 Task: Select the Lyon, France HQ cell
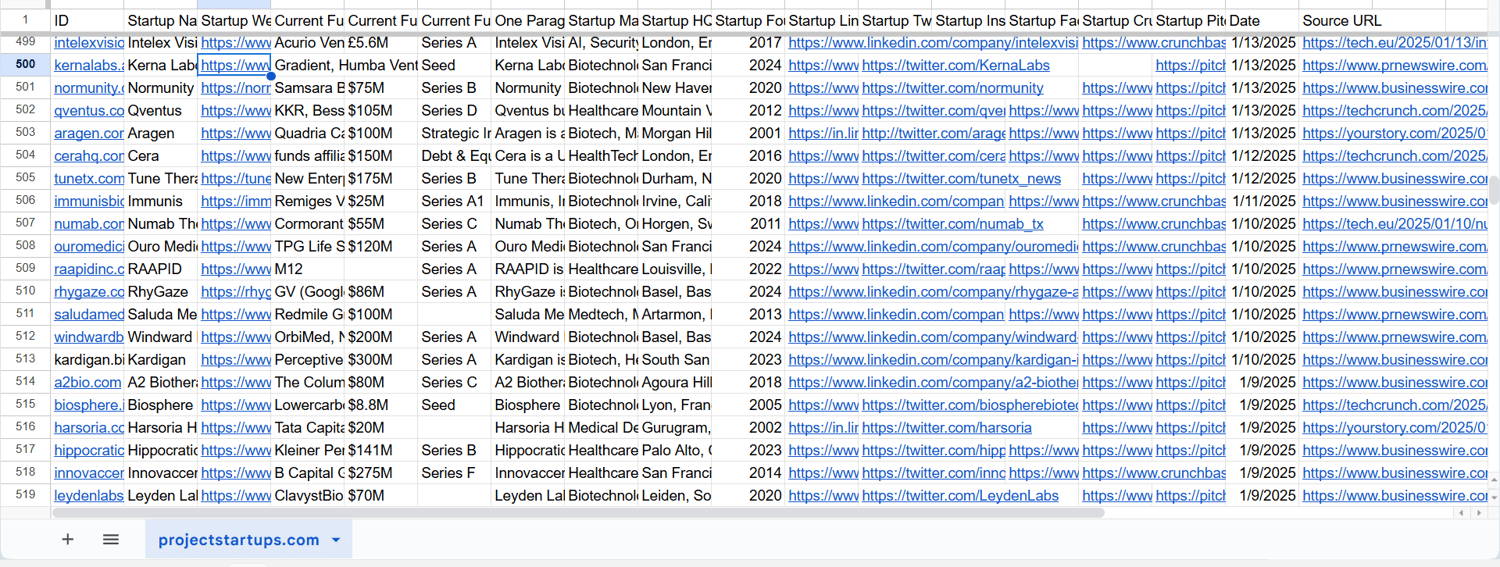675,405
